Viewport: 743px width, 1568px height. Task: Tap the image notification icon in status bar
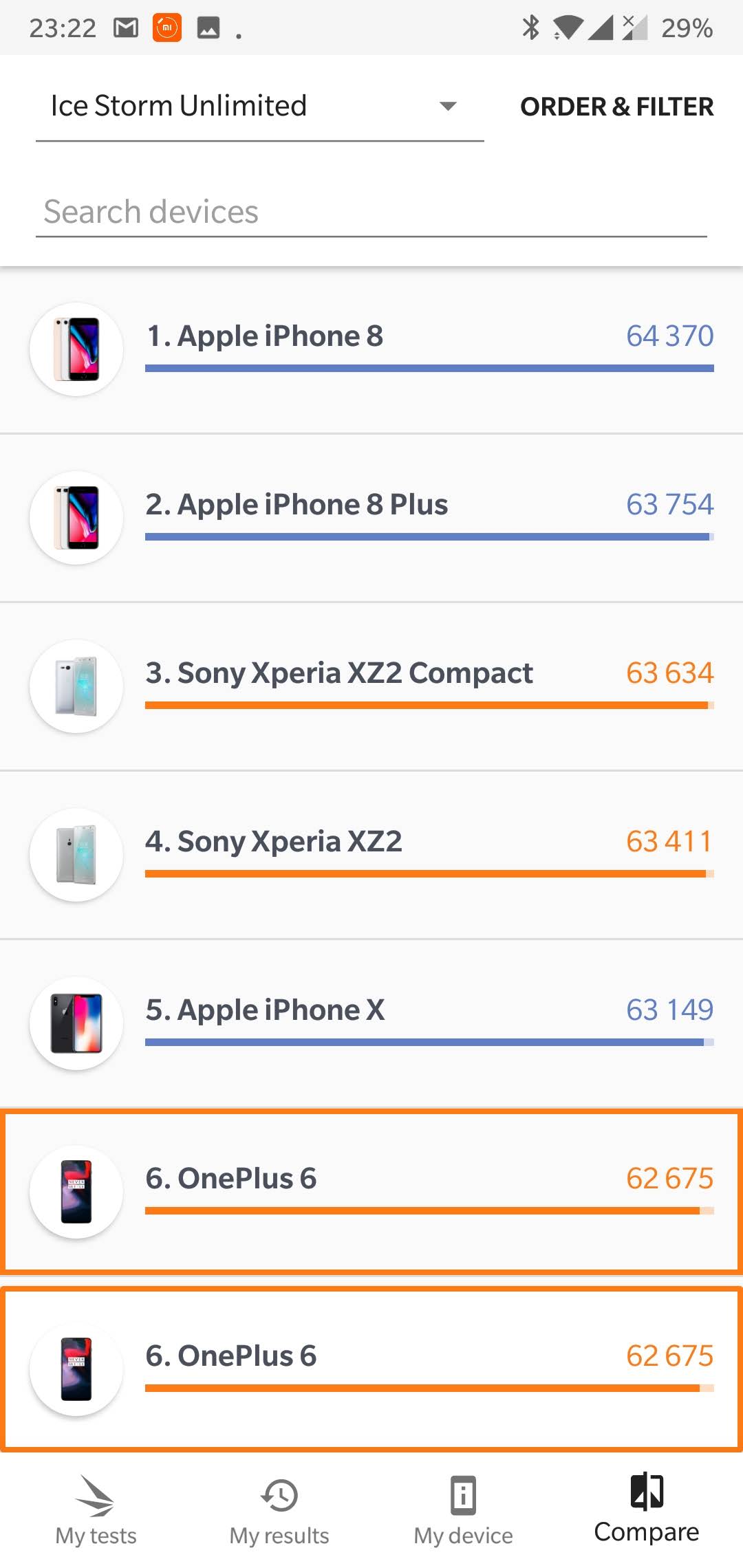pyautogui.click(x=208, y=28)
